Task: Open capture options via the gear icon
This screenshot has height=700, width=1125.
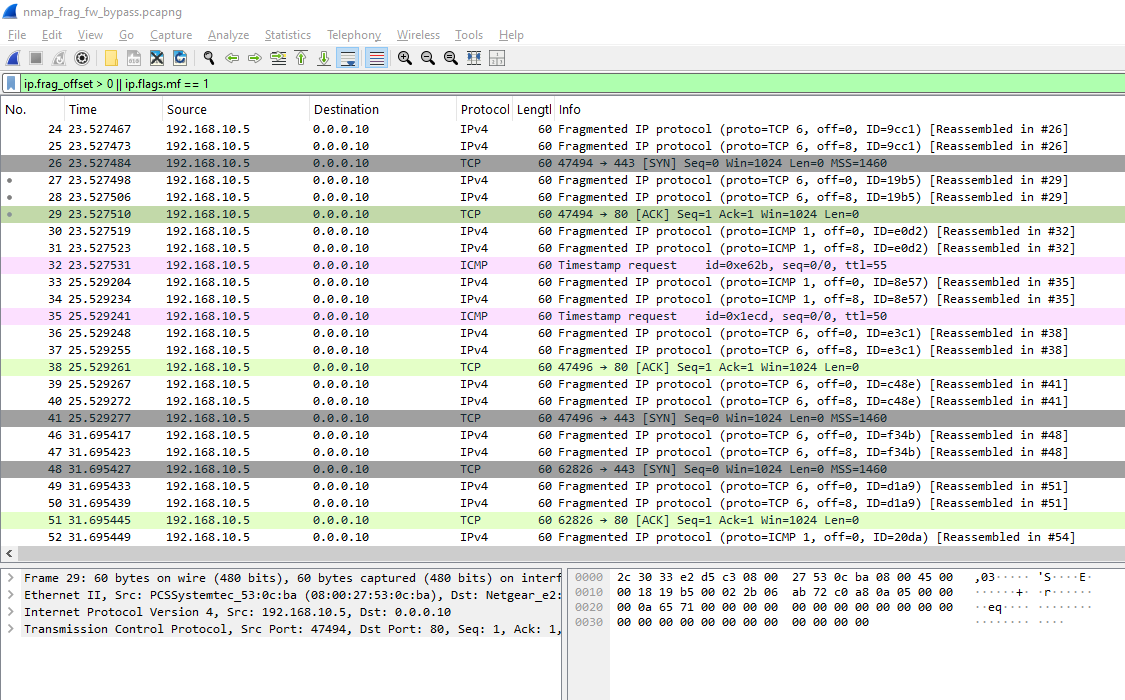Action: point(82,57)
